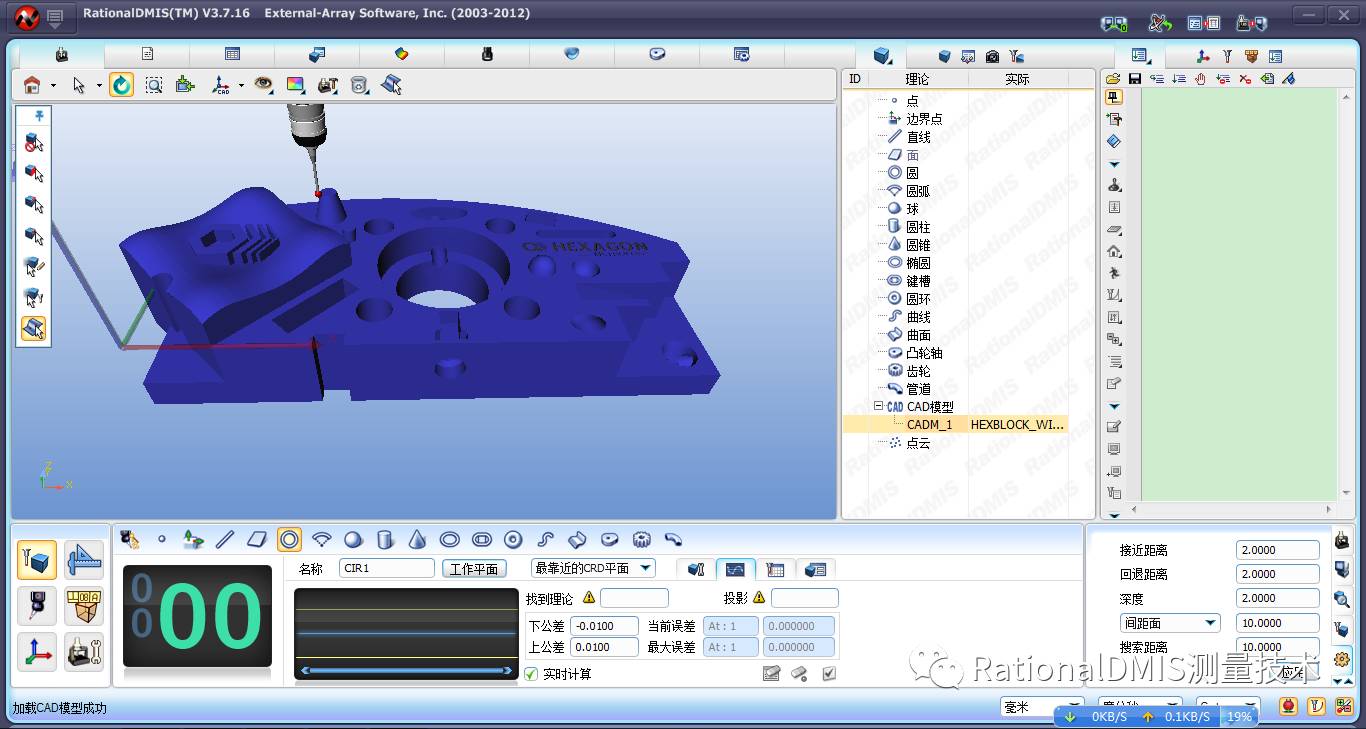Click the 下公差 field showing -0.0100

coord(604,626)
